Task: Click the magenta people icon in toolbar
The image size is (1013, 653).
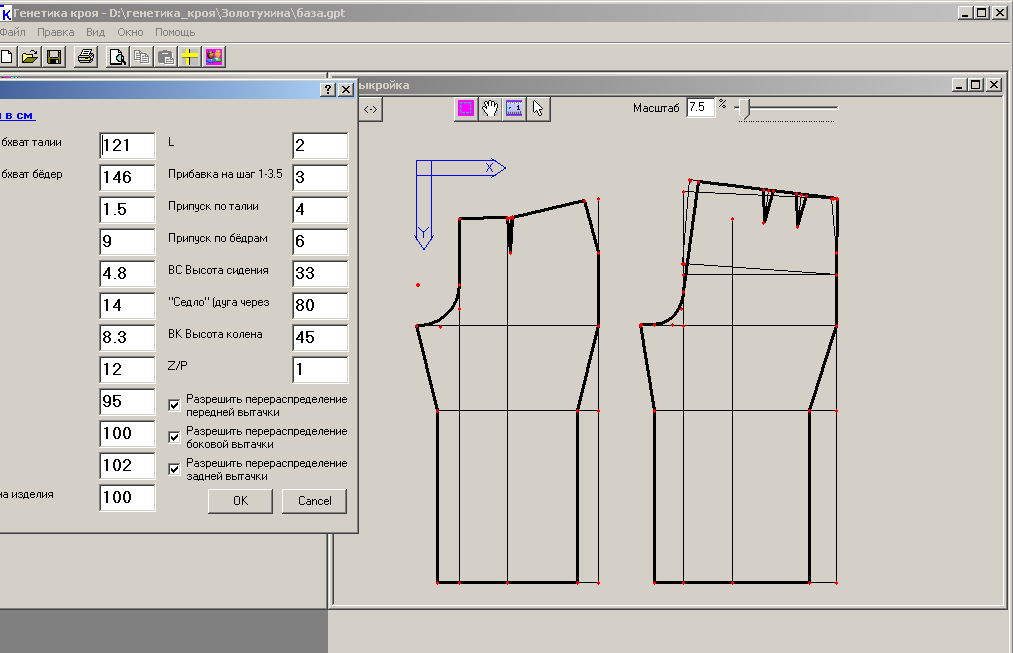Action: coord(214,57)
